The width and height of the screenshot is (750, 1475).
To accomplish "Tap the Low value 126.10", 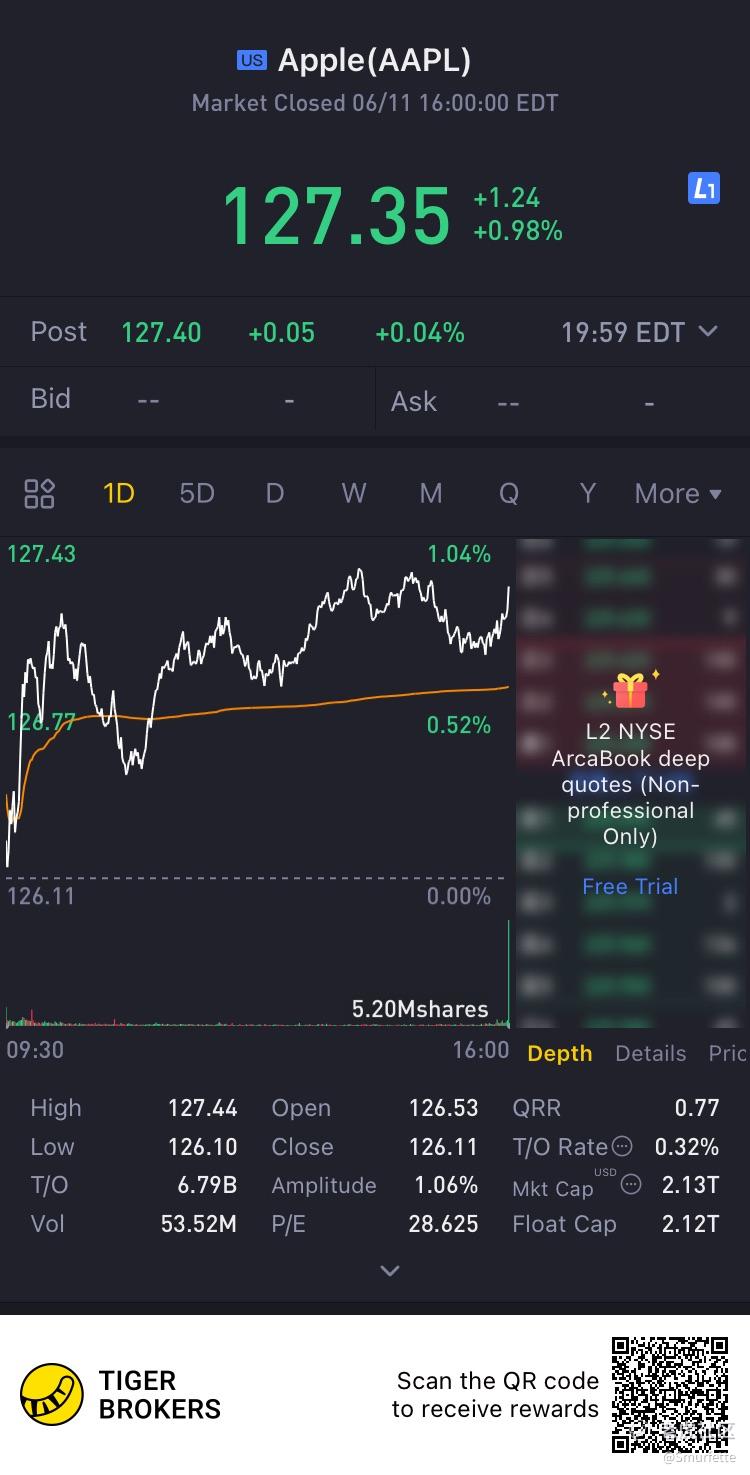I will pos(203,1147).
